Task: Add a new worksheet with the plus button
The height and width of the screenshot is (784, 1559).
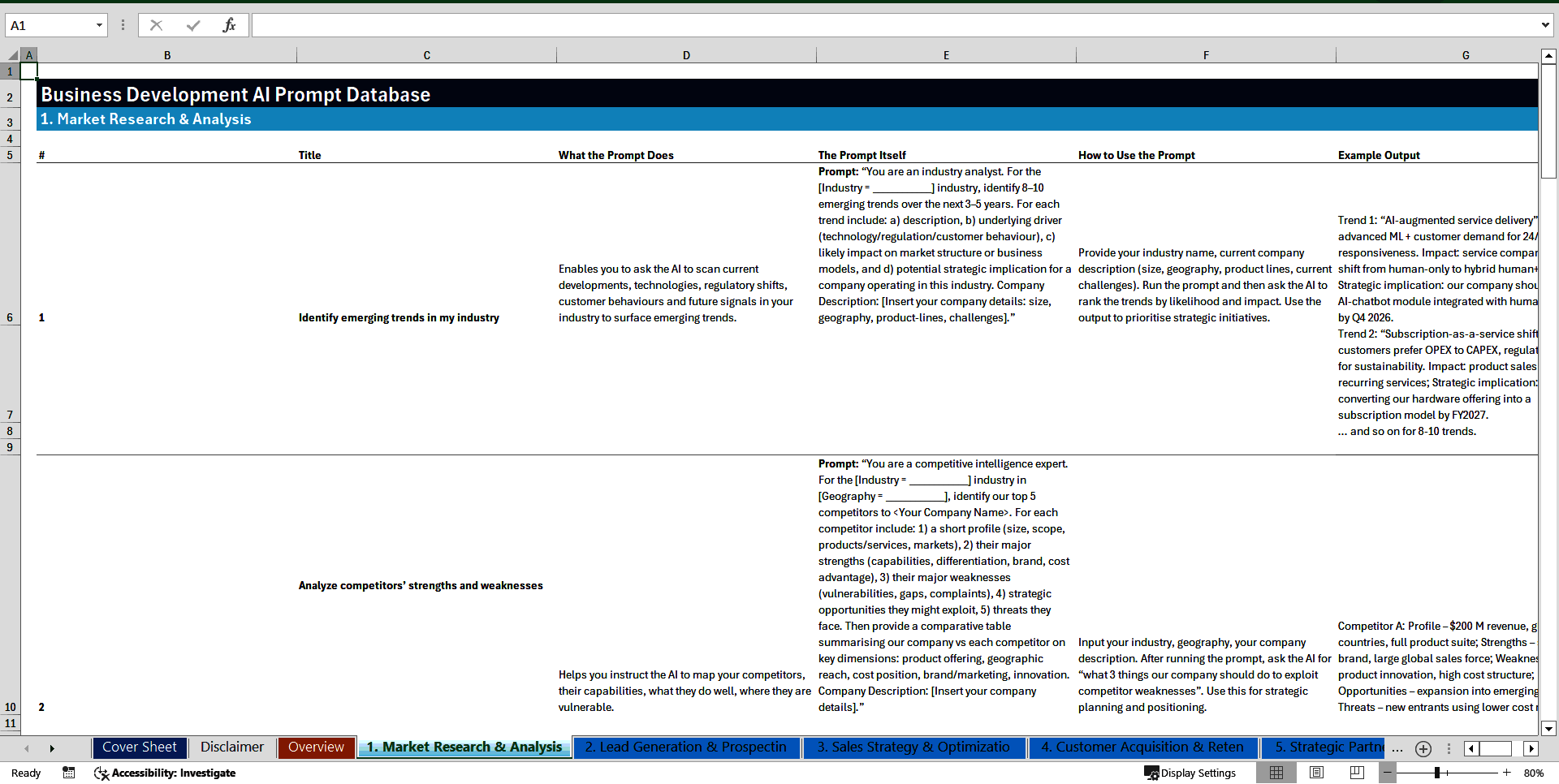Action: [x=1423, y=748]
